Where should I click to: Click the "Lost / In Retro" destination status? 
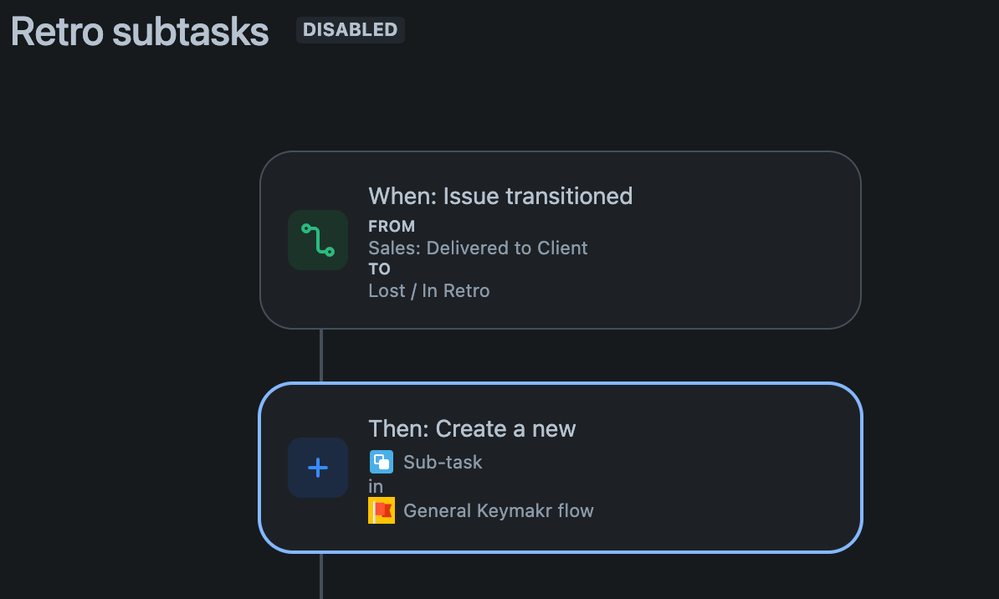click(x=429, y=291)
